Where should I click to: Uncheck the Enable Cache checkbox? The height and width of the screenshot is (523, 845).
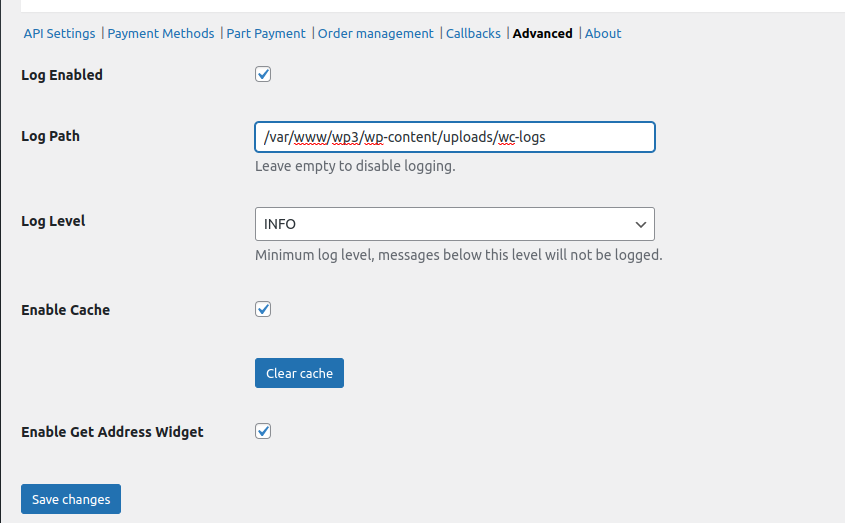[263, 309]
